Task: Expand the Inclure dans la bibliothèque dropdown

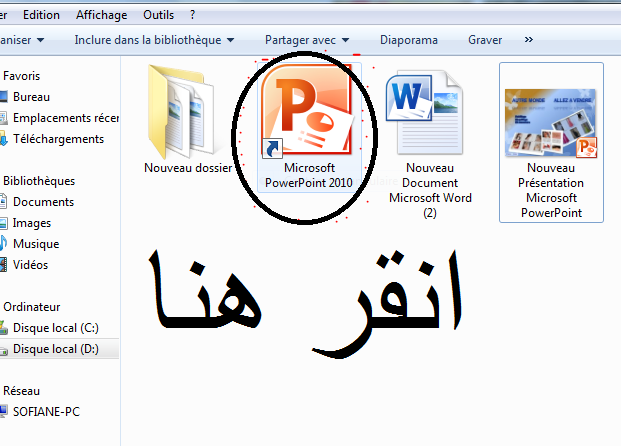Action: (154, 40)
